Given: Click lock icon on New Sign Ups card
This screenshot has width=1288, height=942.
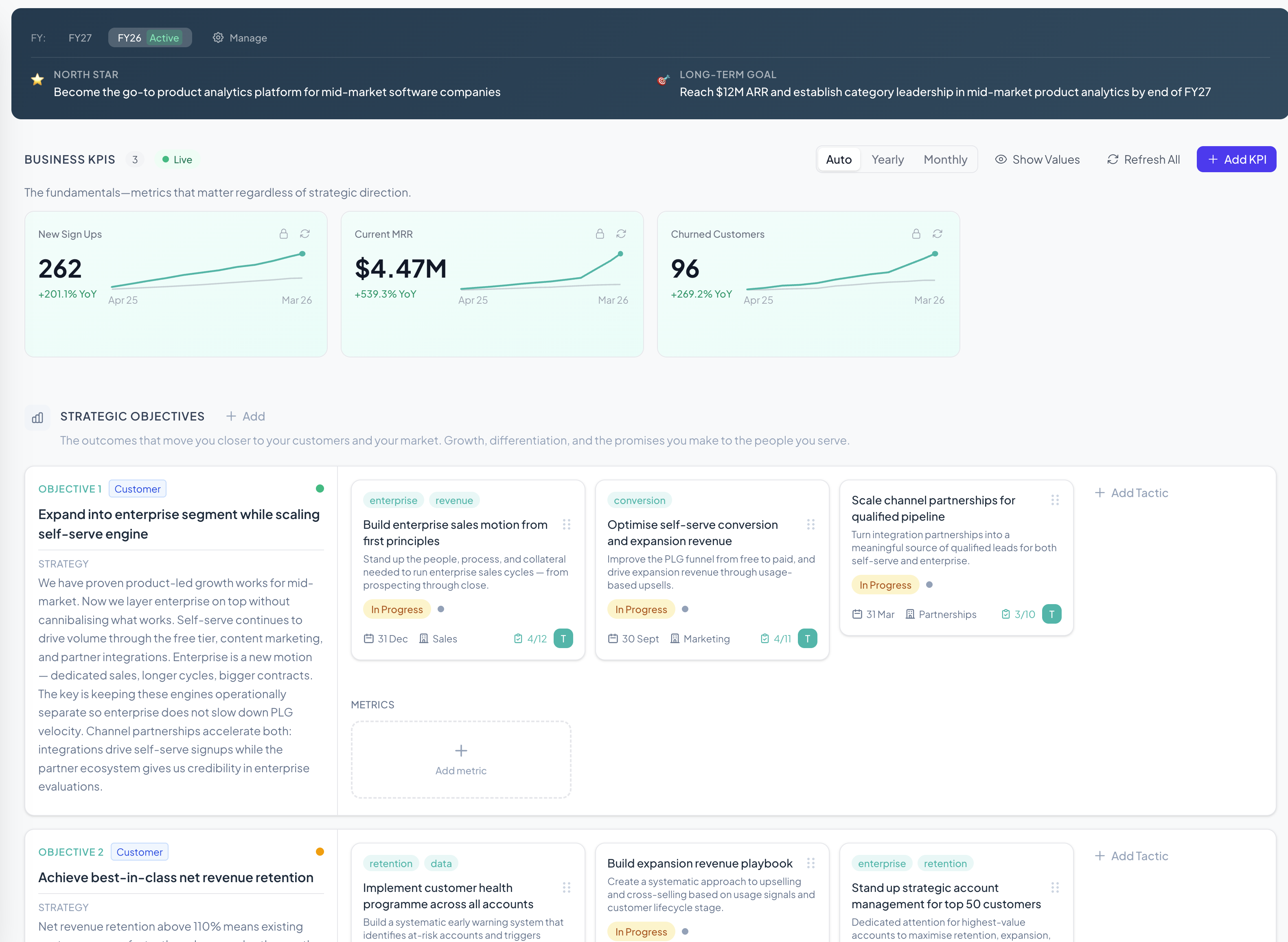Looking at the screenshot, I should (283, 234).
